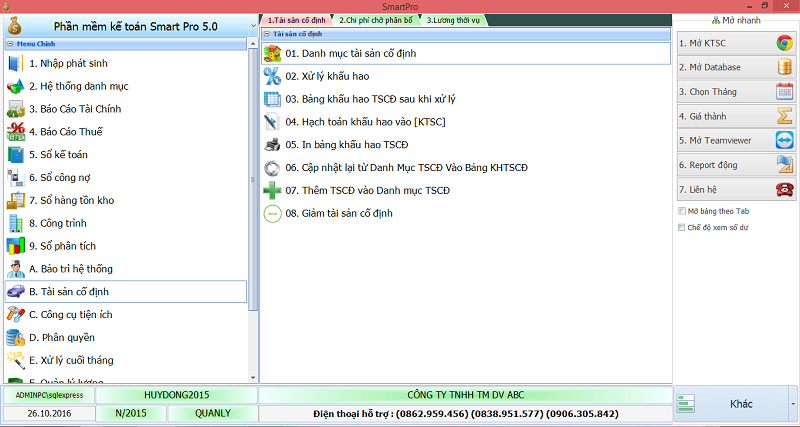Collapse the Tài sản cố định group header
This screenshot has width=800, height=427.
(266, 34)
